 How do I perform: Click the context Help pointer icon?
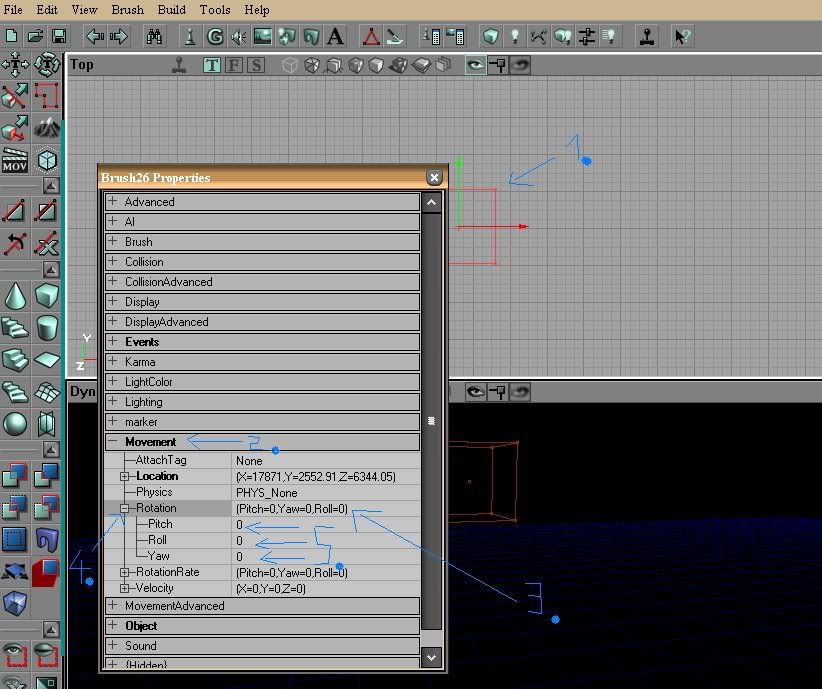(x=683, y=36)
